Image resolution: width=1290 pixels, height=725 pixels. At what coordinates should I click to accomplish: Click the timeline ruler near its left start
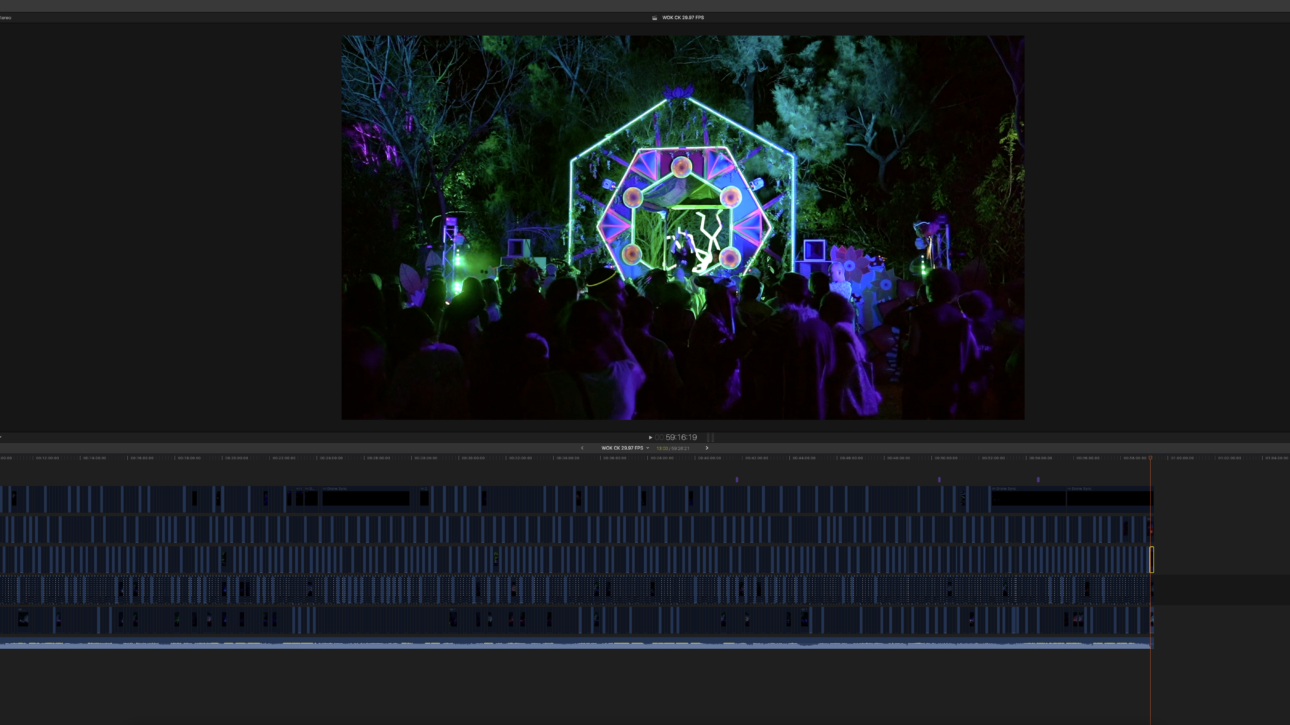(x=20, y=458)
